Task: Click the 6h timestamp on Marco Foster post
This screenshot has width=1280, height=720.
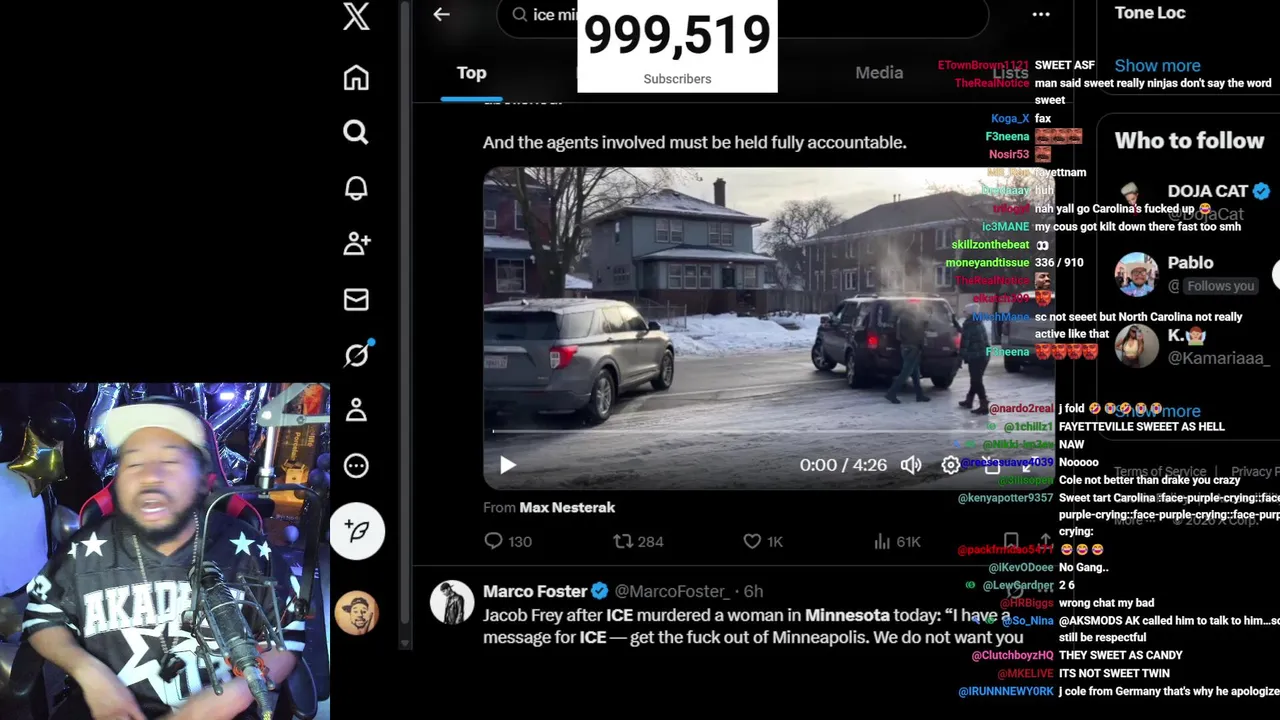Action: [752, 591]
